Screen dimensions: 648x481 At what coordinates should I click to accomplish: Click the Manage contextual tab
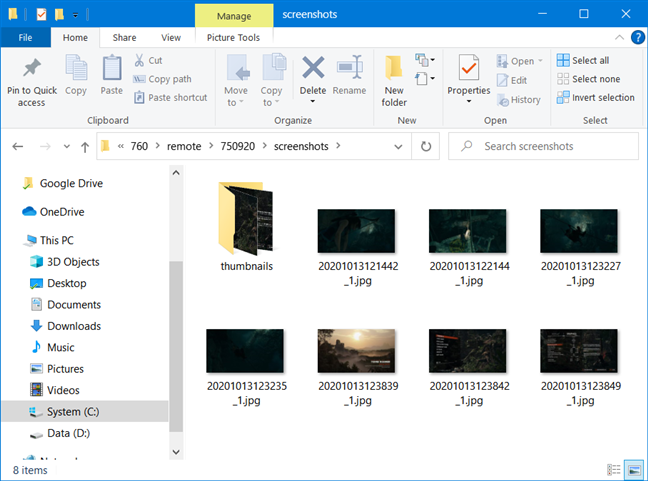(234, 16)
